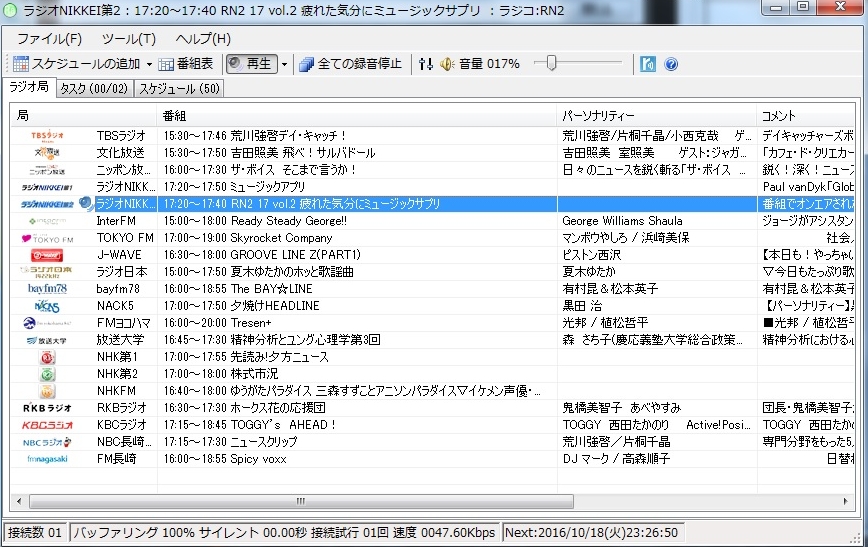The height and width of the screenshot is (547, 868).
Task: Switch to the スケジュール (50) tab
Action: coord(179,89)
